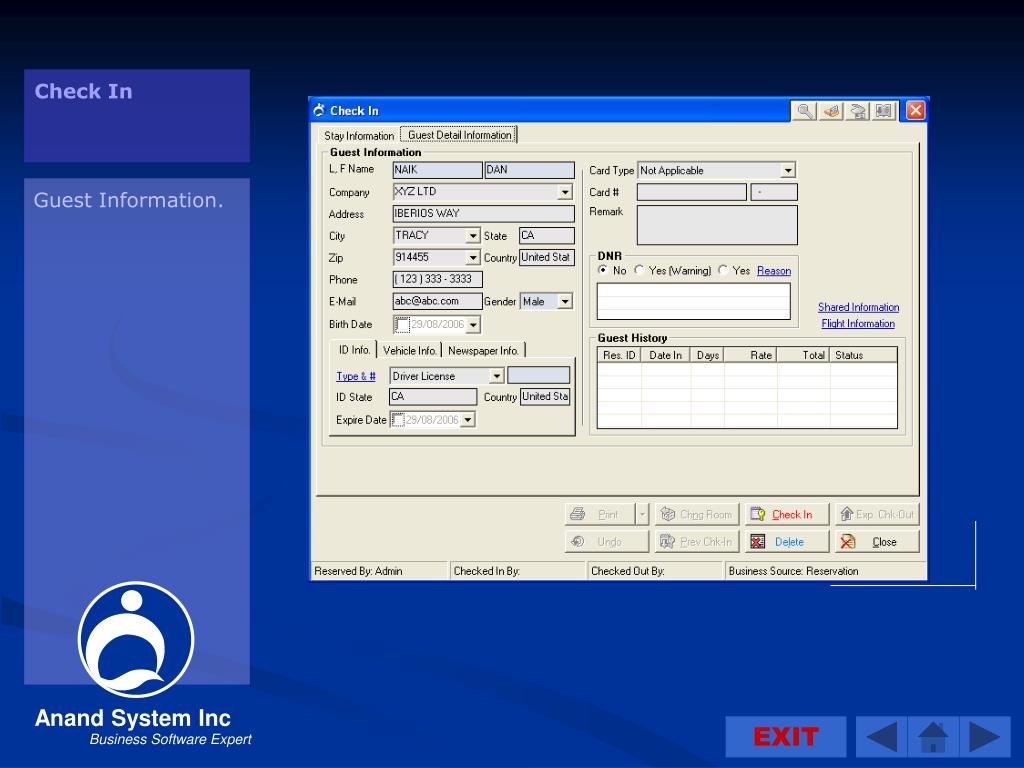Open the Company dropdown
This screenshot has height=768, width=1024.
pyautogui.click(x=565, y=192)
